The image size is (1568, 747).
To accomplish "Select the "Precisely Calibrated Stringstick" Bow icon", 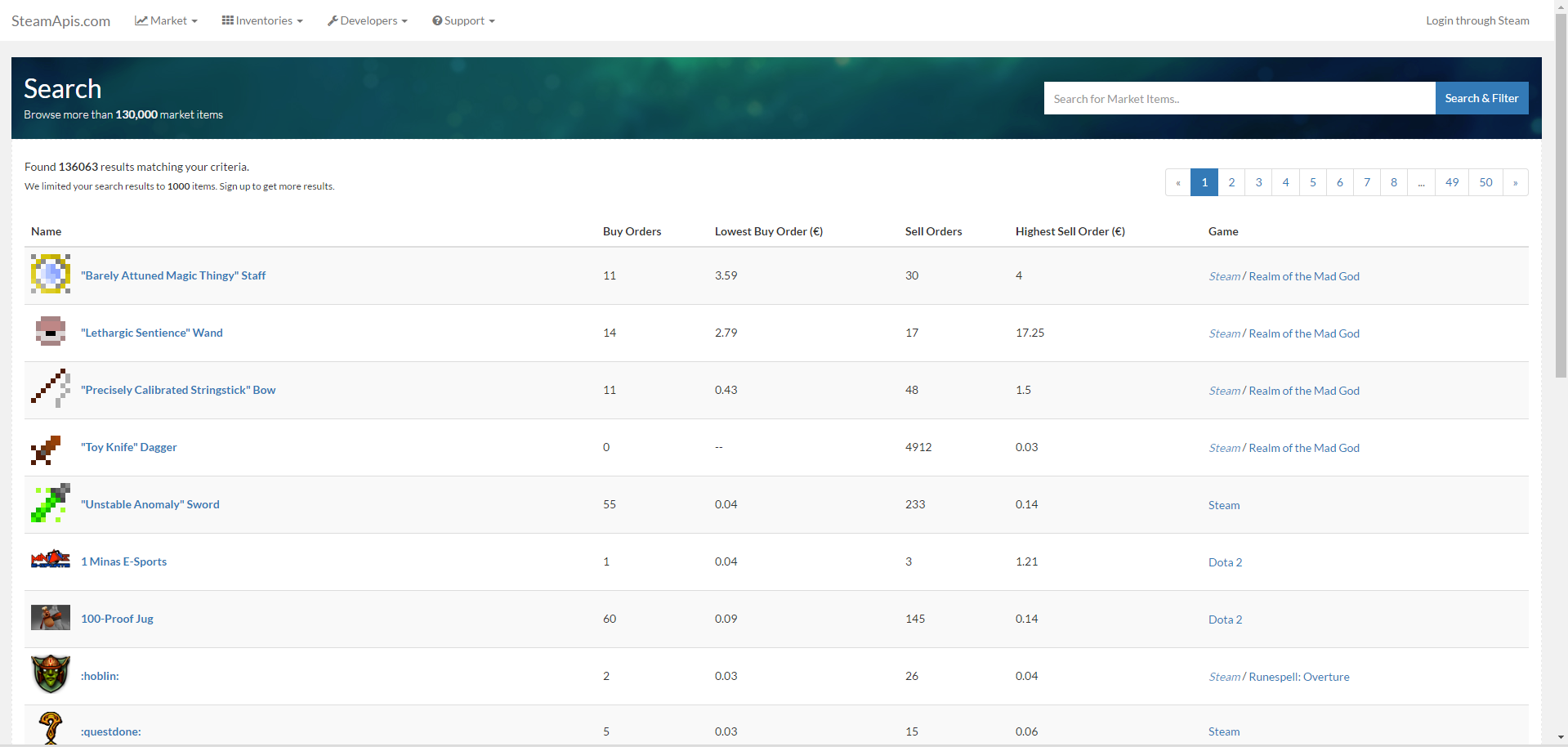I will [51, 388].
